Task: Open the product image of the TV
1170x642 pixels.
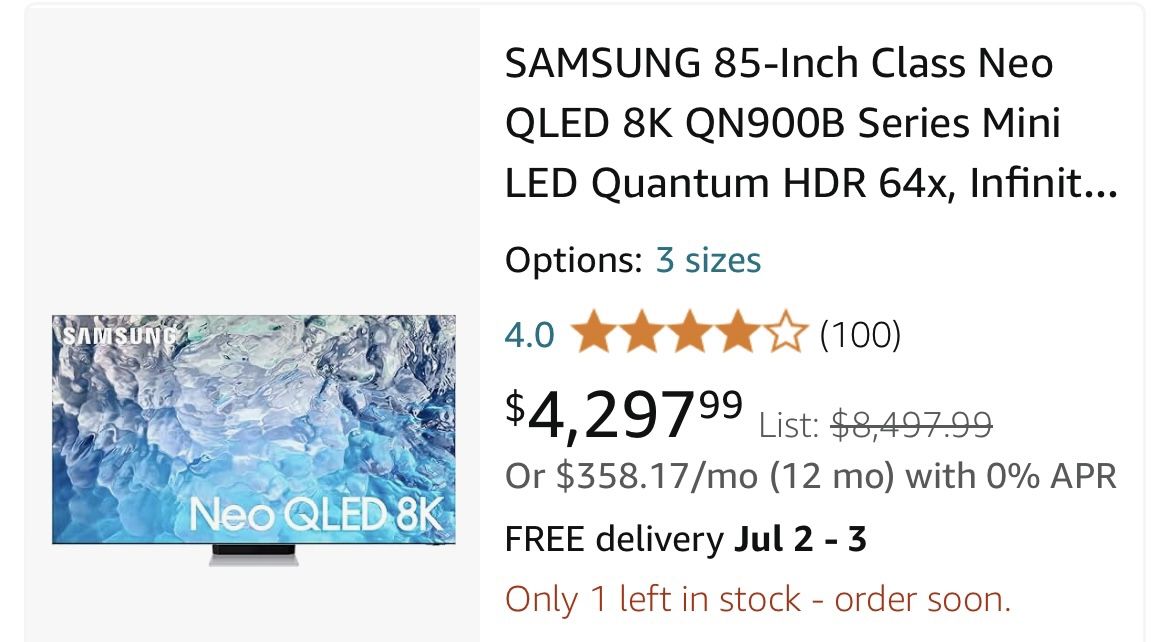Action: tap(254, 430)
